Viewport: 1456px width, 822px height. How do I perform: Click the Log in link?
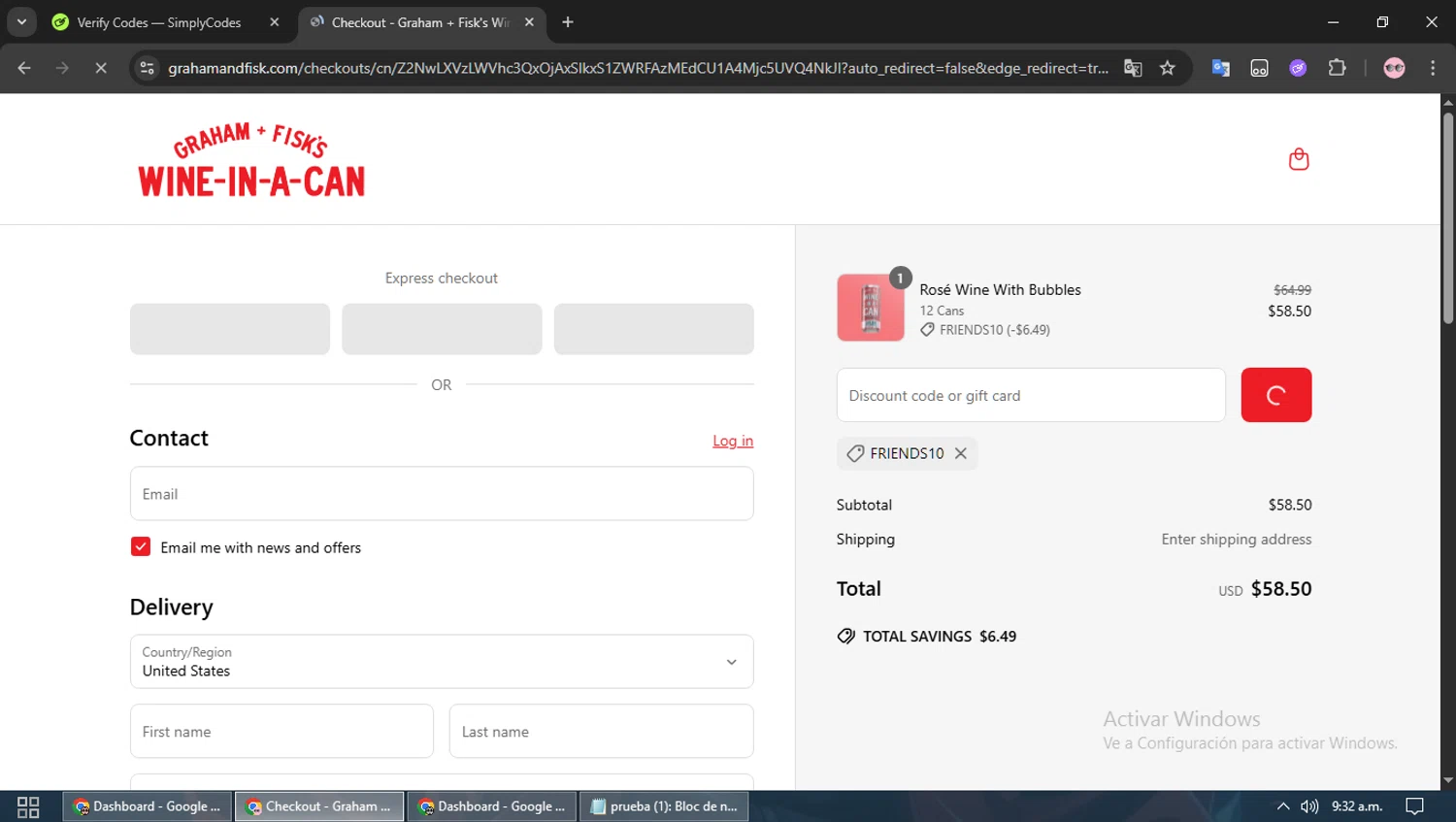coord(733,441)
